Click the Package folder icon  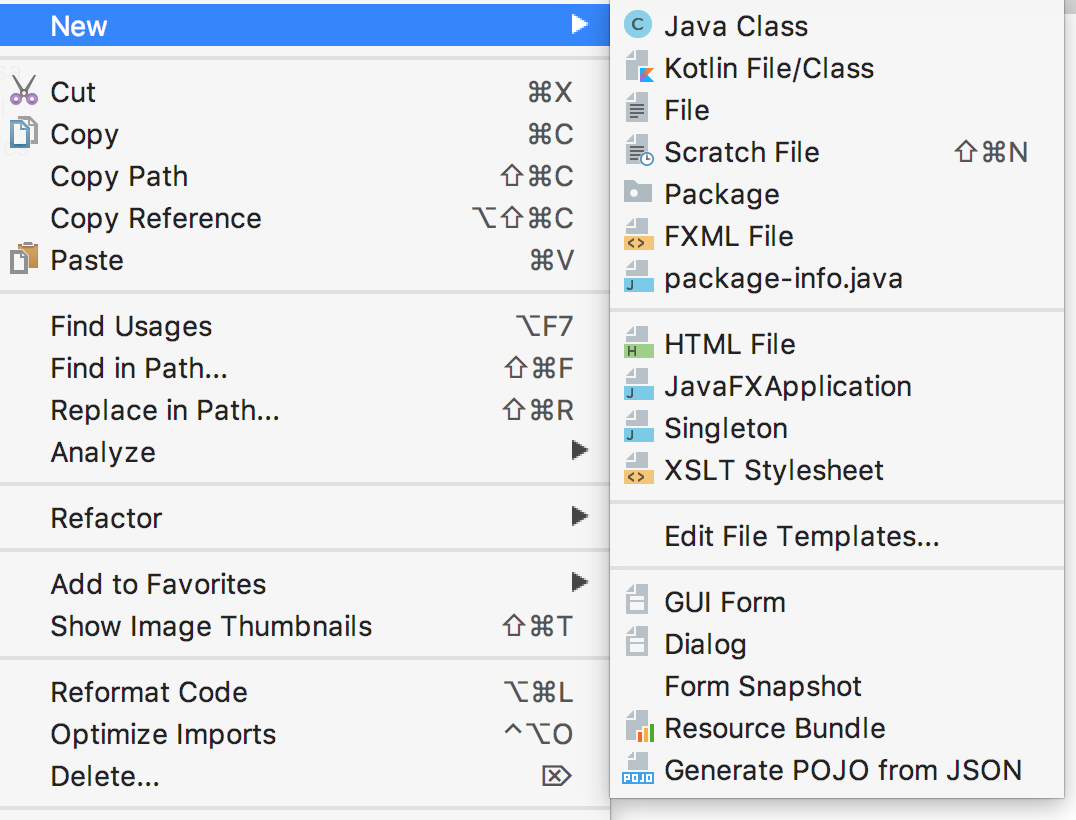(x=638, y=192)
